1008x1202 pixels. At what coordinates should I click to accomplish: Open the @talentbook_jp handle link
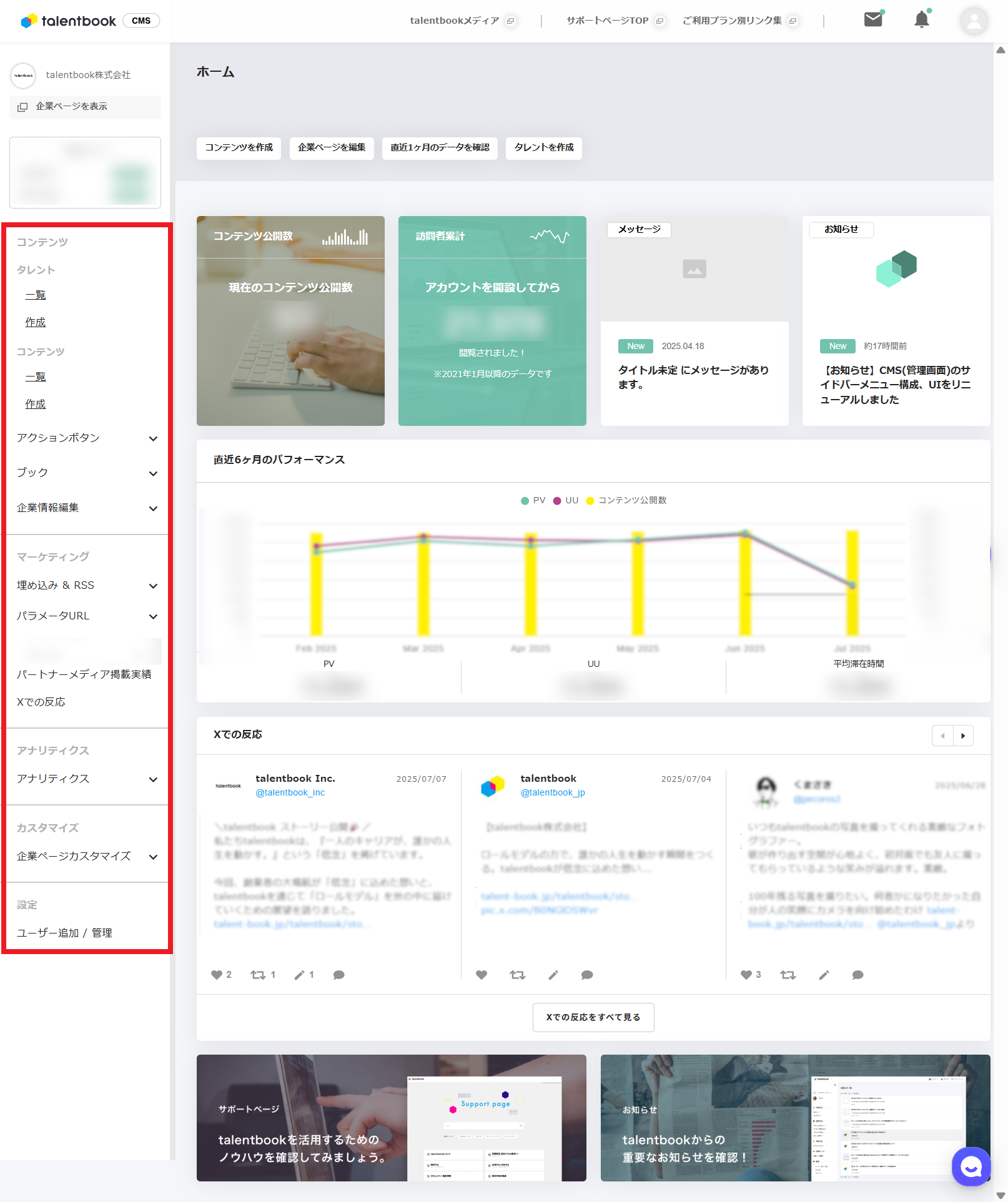tap(553, 793)
